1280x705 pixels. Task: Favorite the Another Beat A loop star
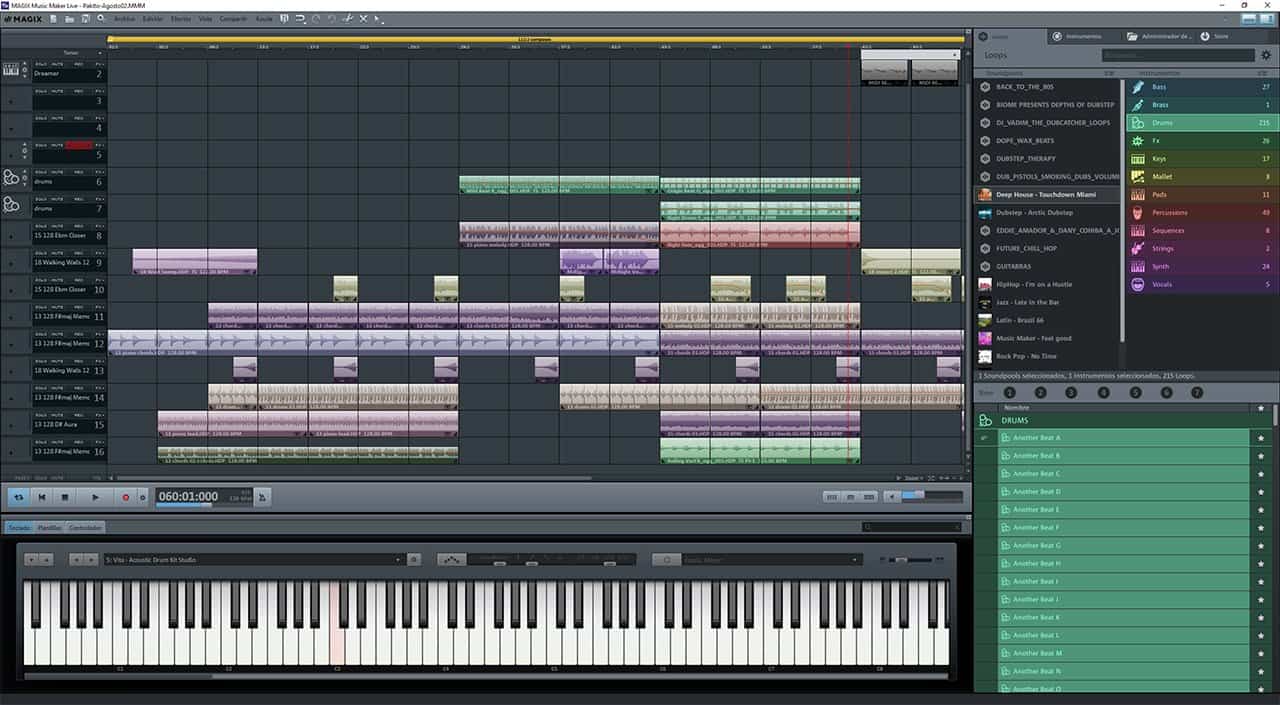click(1261, 438)
